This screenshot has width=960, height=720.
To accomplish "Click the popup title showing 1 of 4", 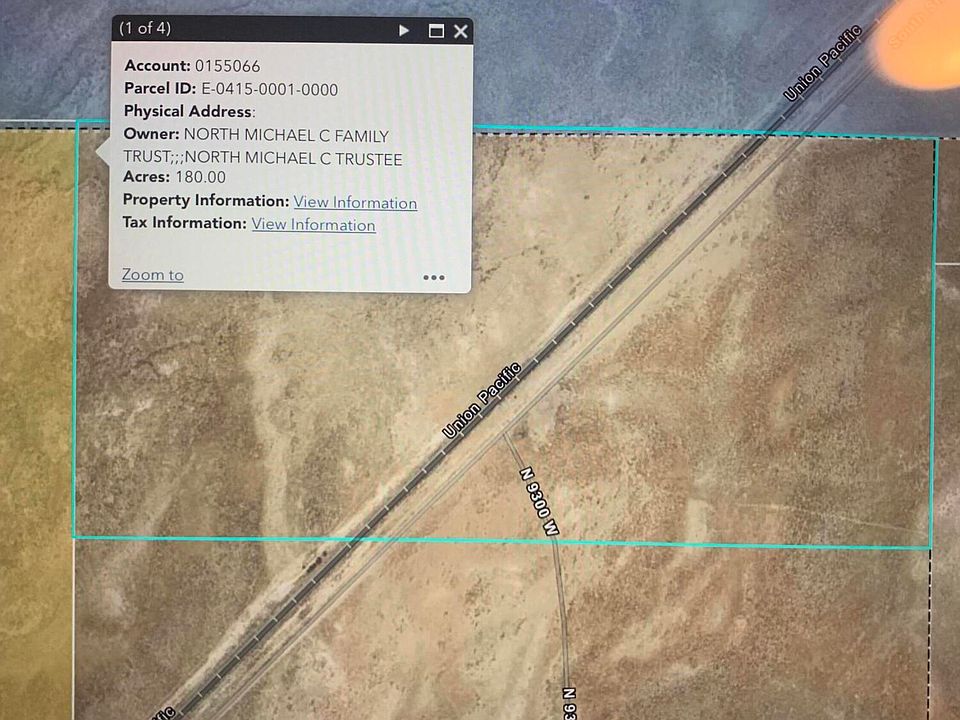I will click(146, 29).
